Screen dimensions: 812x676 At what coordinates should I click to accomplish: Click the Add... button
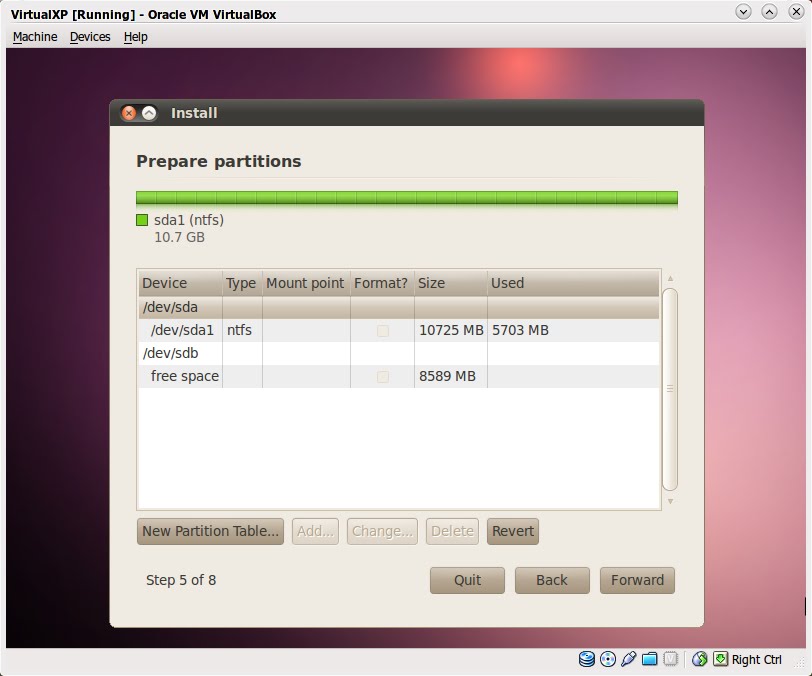click(315, 531)
